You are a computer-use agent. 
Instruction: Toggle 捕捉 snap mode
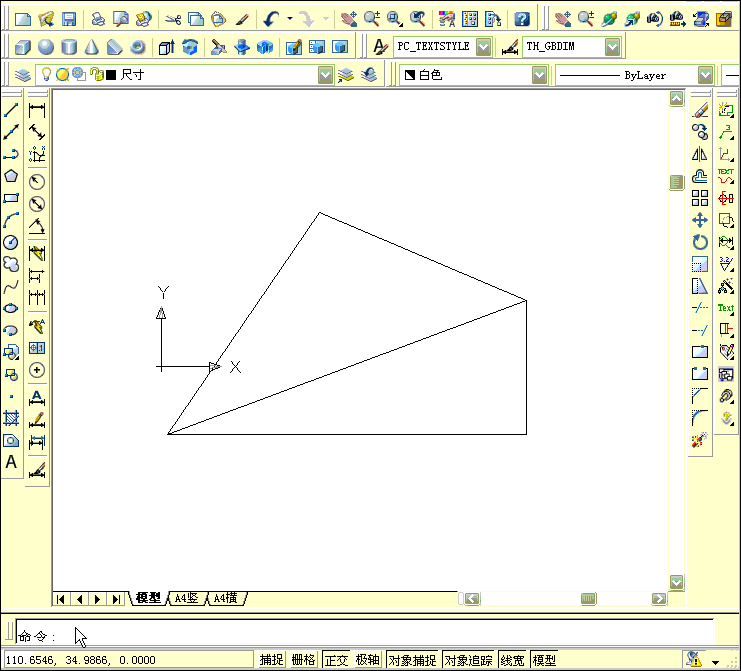coord(272,660)
